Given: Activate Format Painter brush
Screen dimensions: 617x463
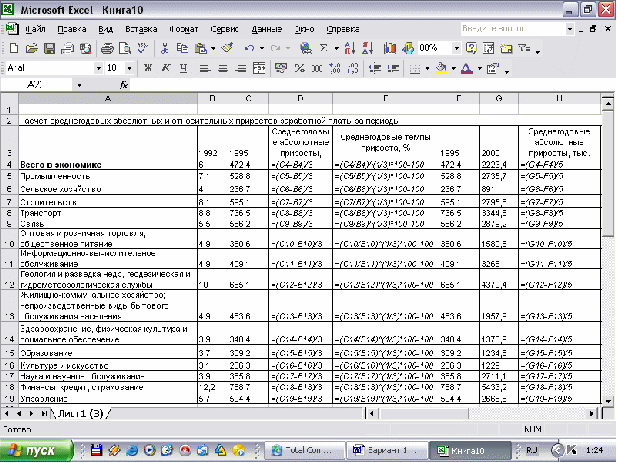Looking at the screenshot, I should tap(227, 48).
